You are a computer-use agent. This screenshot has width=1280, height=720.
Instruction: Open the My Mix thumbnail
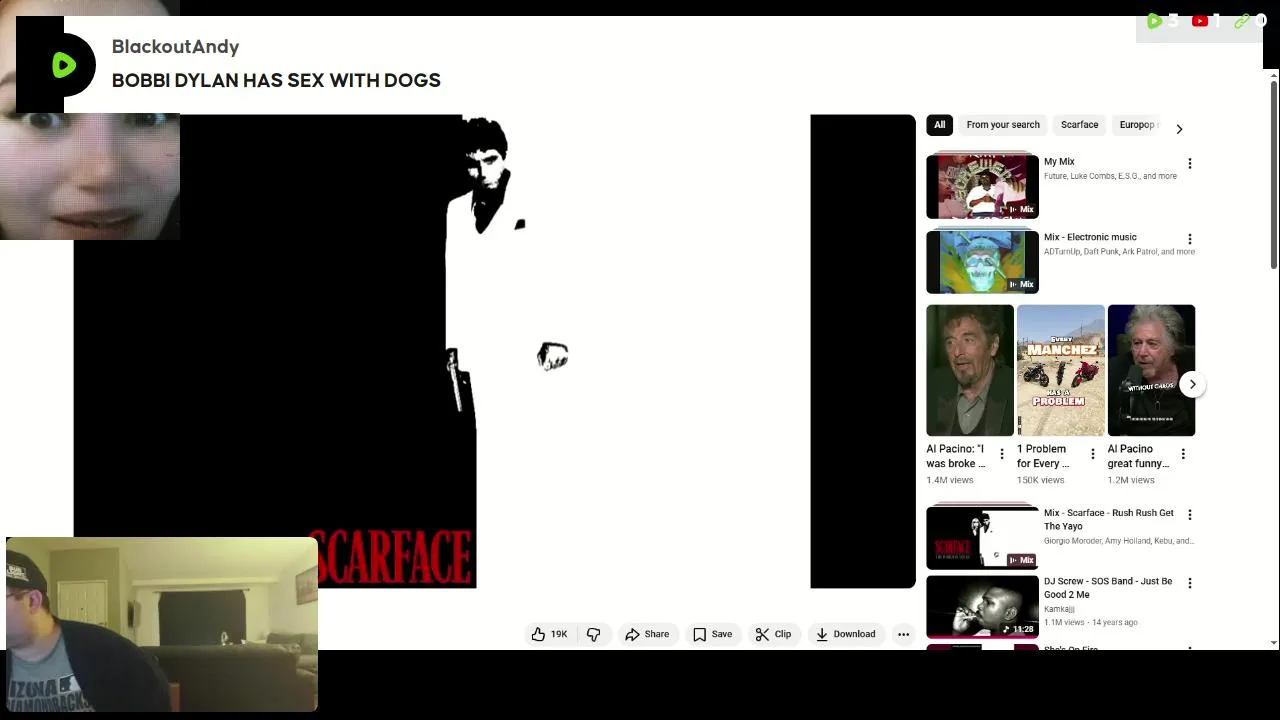click(982, 186)
